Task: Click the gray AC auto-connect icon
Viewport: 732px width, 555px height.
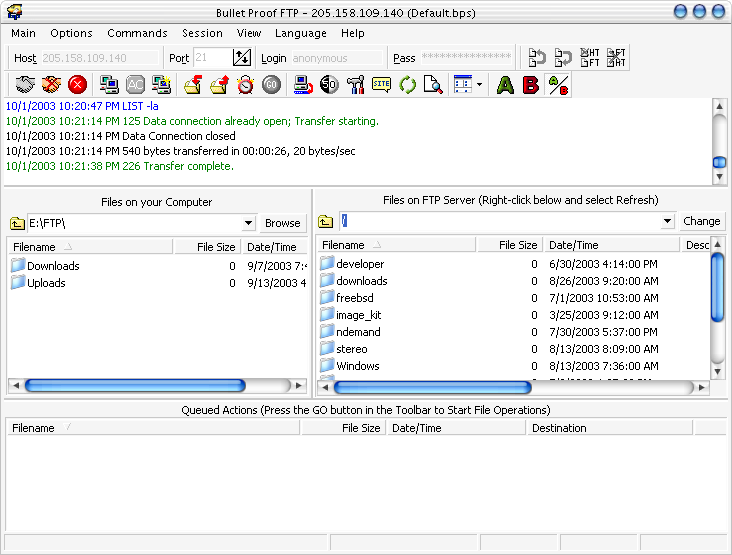Action: (x=135, y=85)
